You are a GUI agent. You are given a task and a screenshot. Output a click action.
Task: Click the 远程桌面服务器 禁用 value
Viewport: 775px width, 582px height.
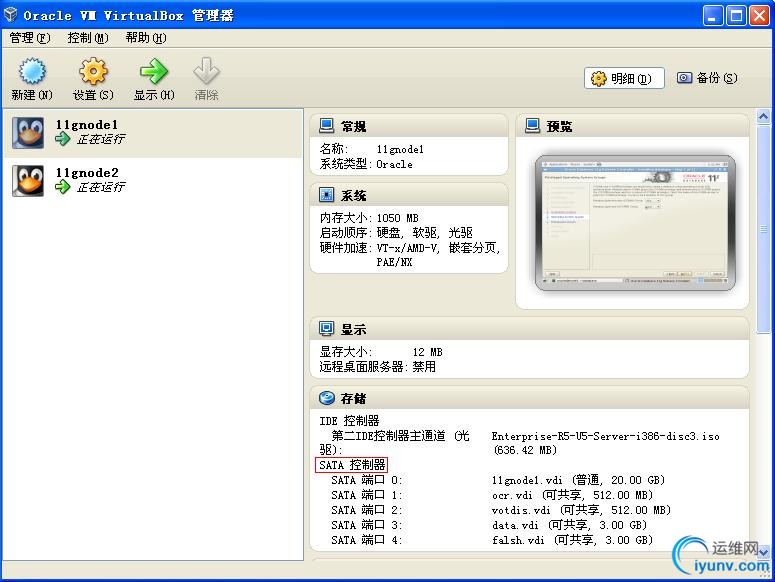425,367
